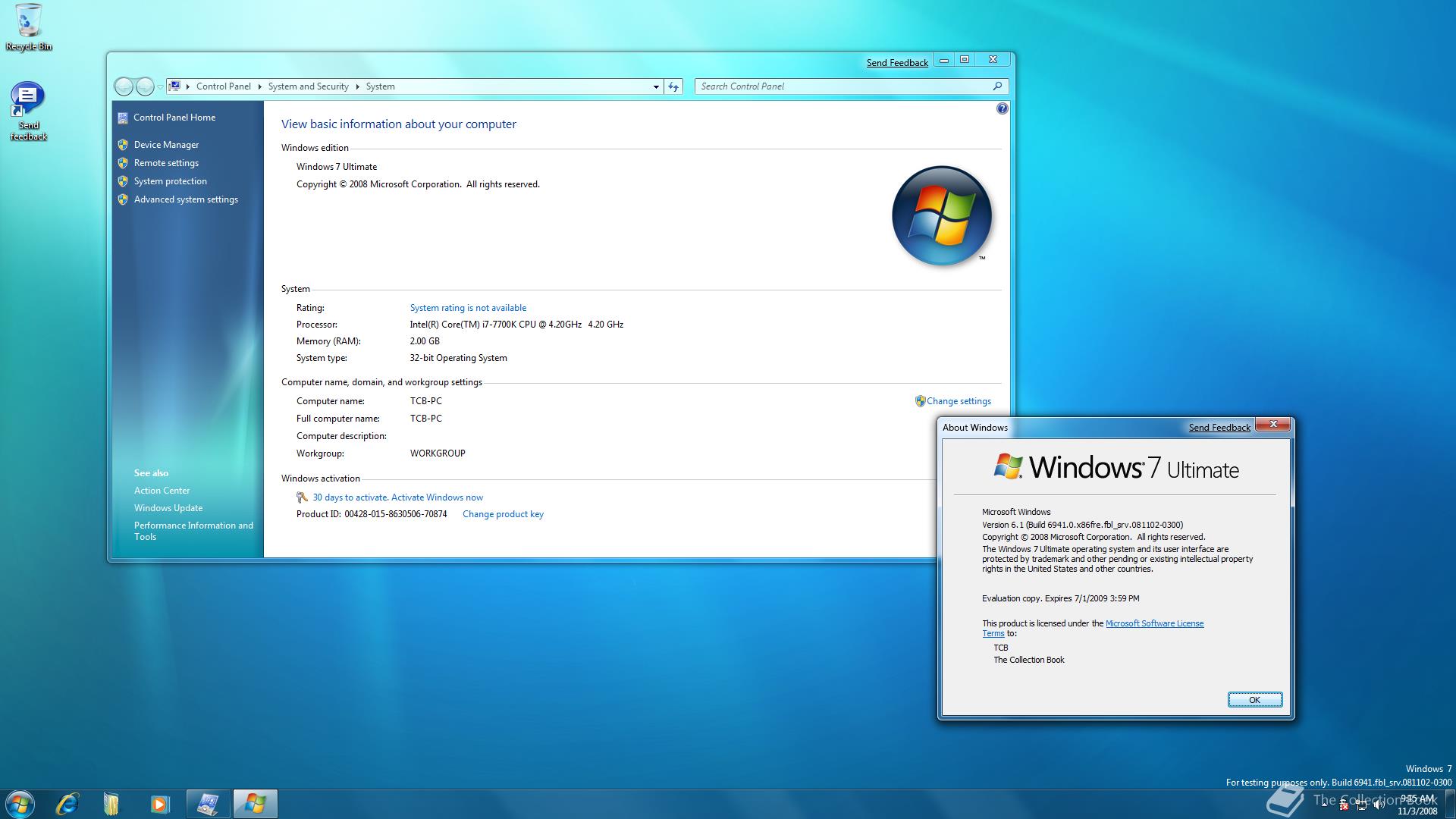Show hidden tray icons arrow
The width and height of the screenshot is (1456, 819).
[1324, 804]
